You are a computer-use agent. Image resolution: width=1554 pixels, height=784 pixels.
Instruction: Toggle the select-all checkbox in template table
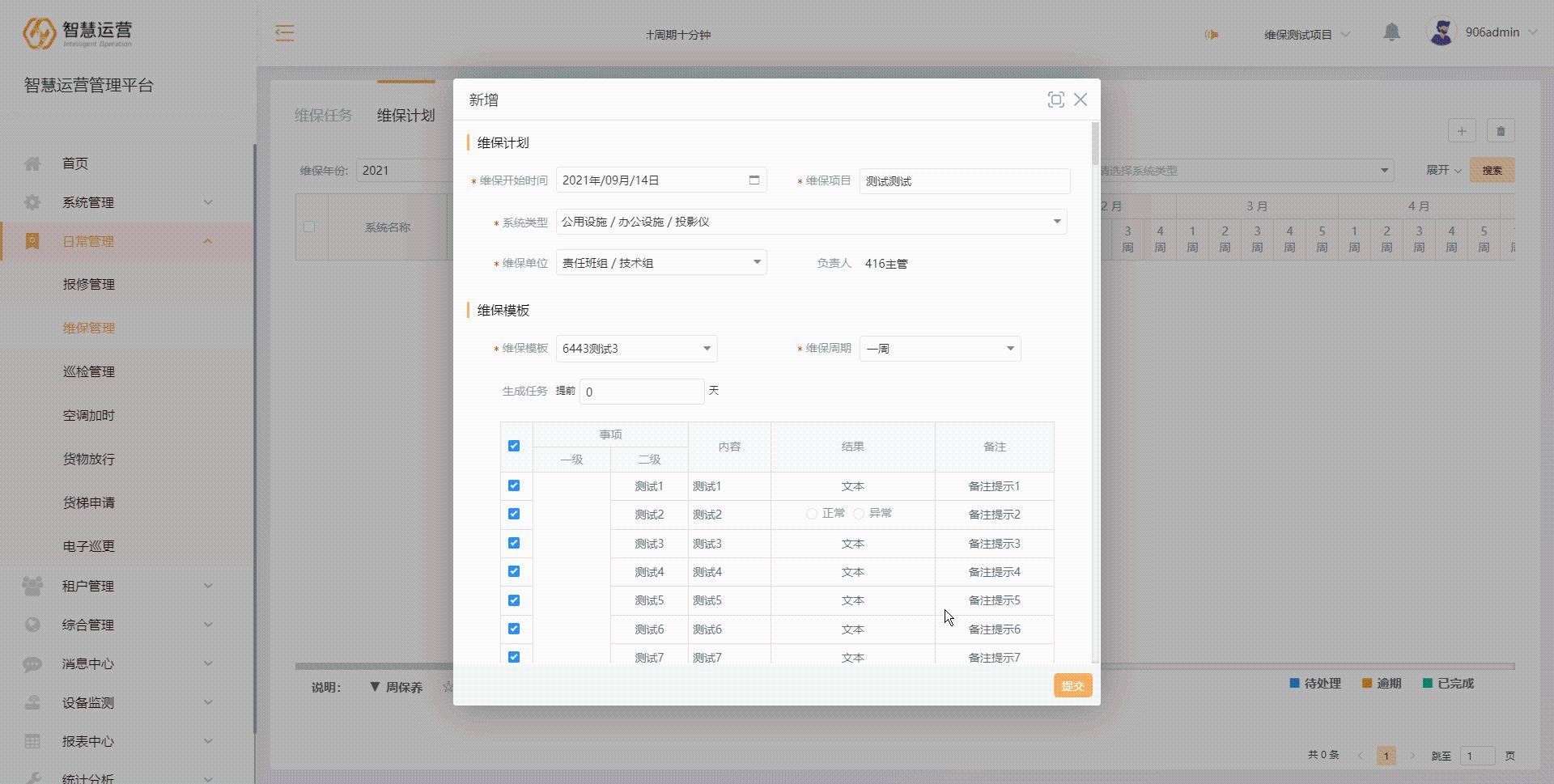pos(514,446)
